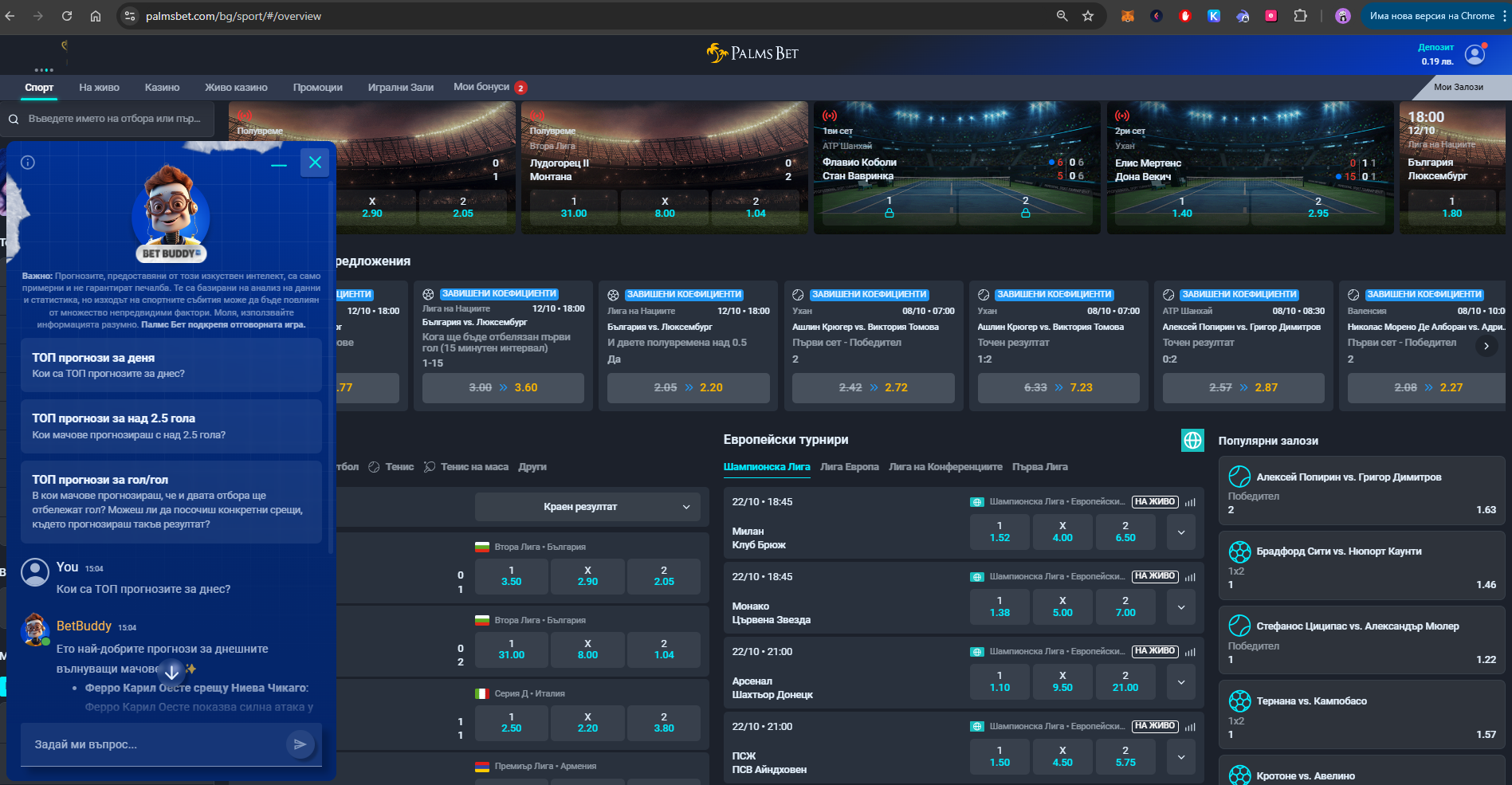
Task: Focus the selection name search field
Action: (x=107, y=119)
